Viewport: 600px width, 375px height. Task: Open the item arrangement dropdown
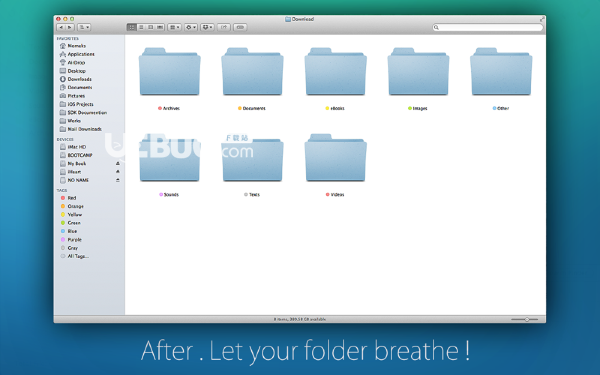(174, 28)
